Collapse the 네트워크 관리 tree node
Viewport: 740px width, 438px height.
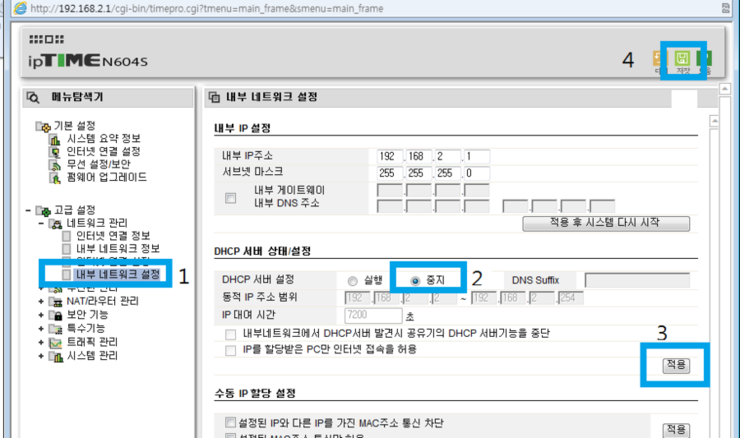pyautogui.click(x=41, y=223)
